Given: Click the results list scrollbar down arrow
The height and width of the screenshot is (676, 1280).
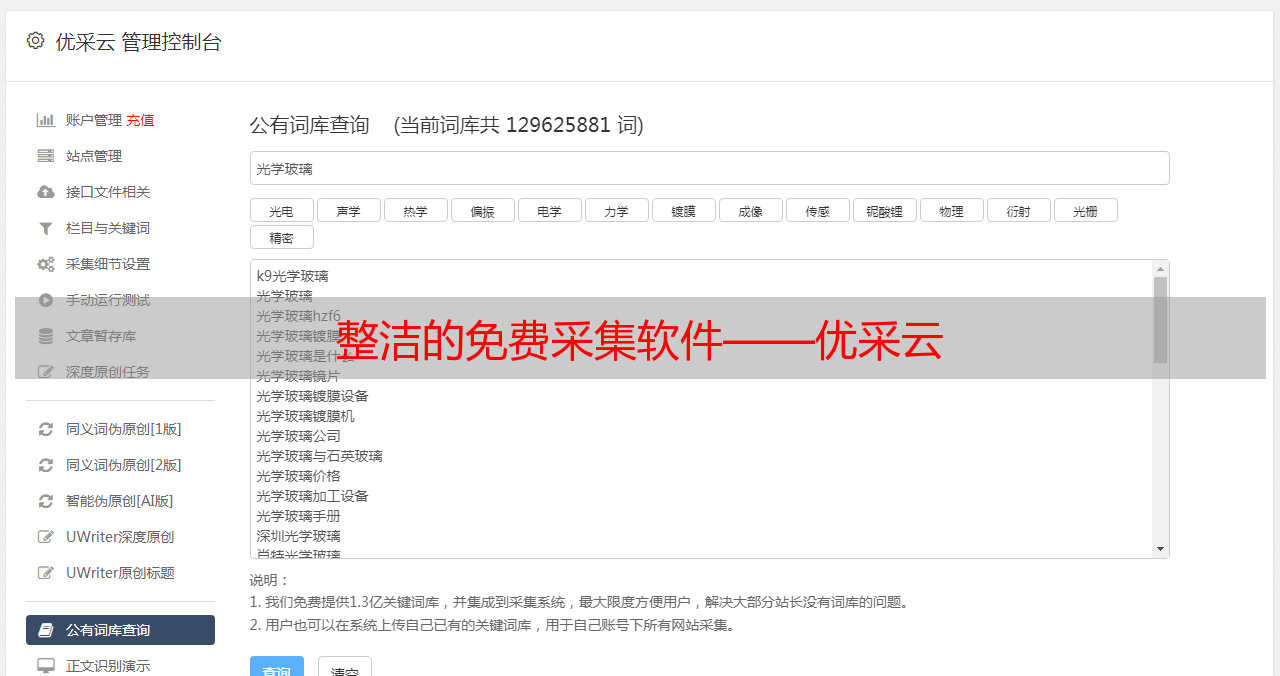Looking at the screenshot, I should pyautogui.click(x=1160, y=549).
